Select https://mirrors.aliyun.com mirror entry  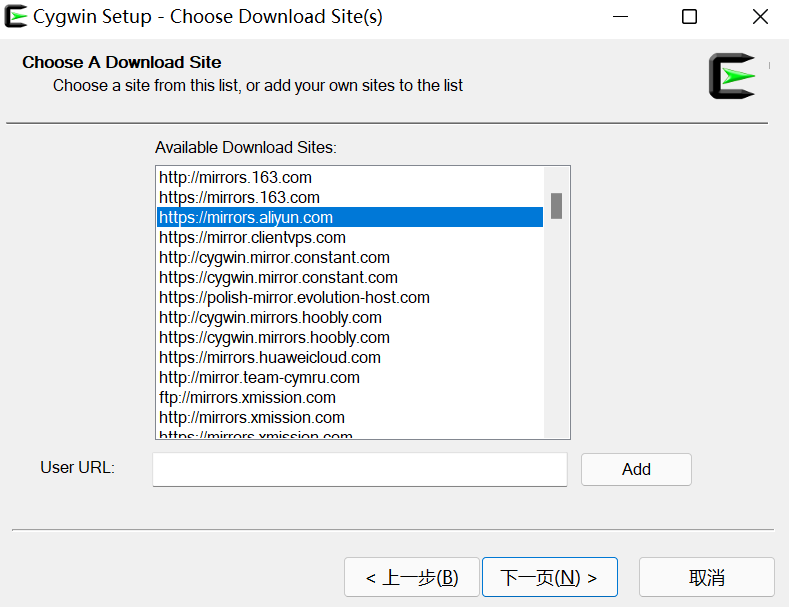(350, 217)
